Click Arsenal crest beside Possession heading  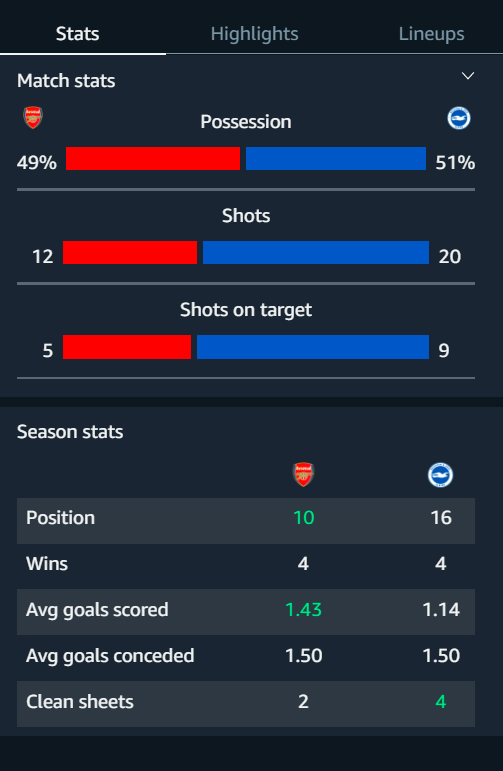pyautogui.click(x=33, y=118)
